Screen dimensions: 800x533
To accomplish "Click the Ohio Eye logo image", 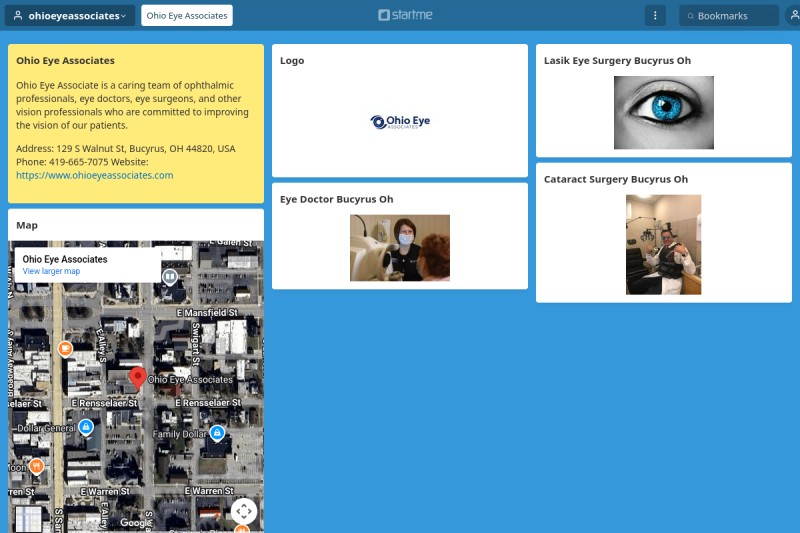I will point(400,122).
